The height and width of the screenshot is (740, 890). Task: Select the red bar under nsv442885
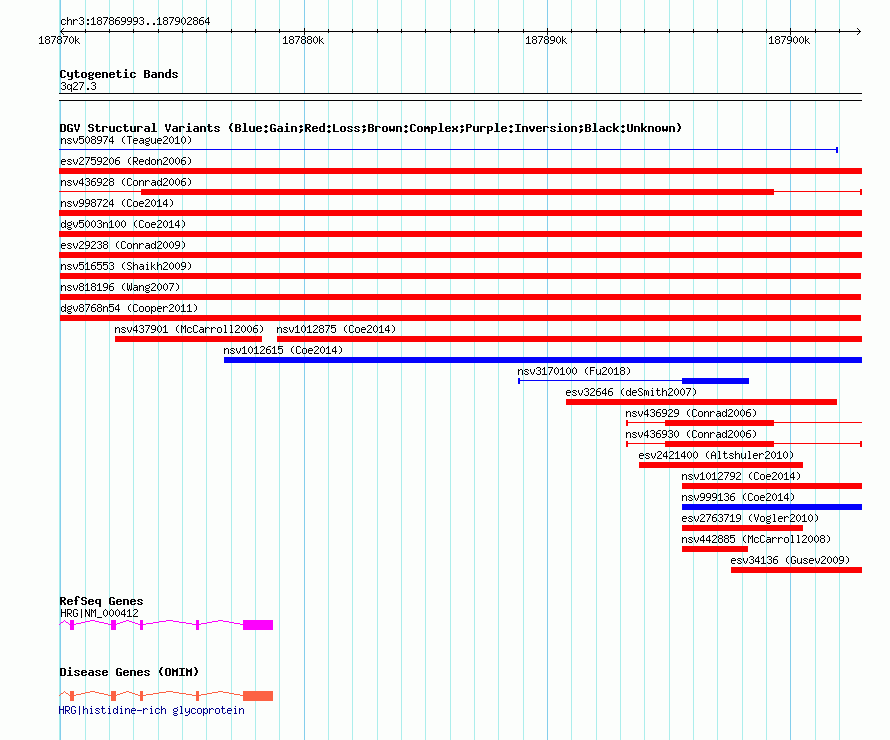coord(715,549)
